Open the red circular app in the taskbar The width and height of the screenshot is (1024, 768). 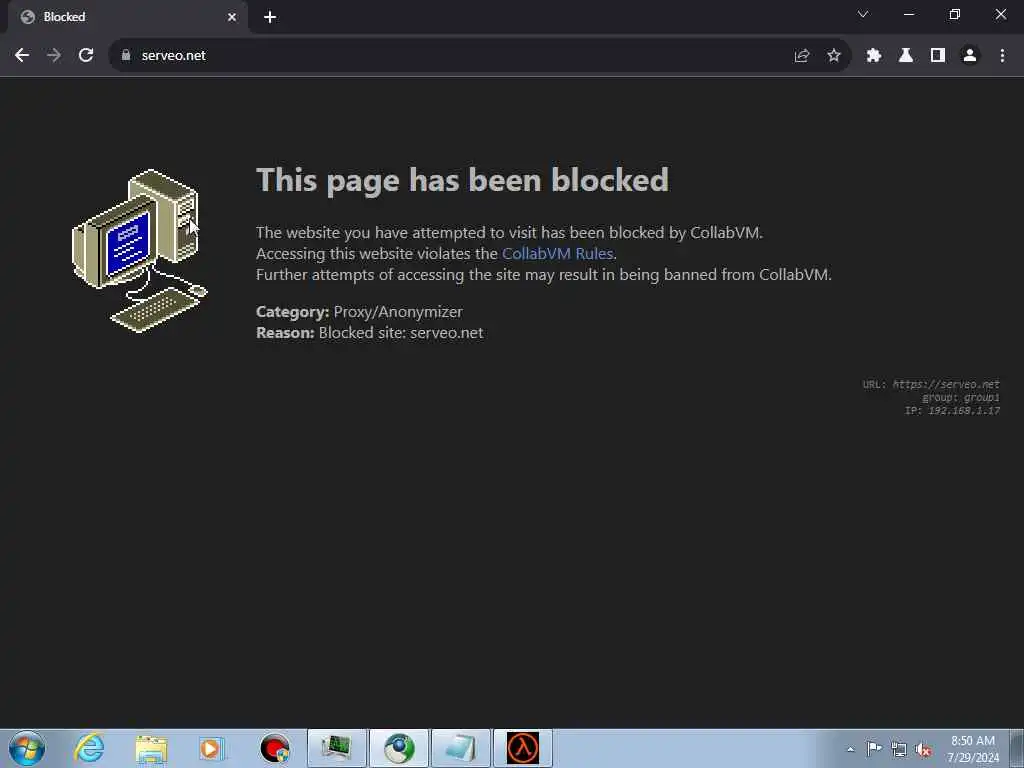(x=274, y=748)
